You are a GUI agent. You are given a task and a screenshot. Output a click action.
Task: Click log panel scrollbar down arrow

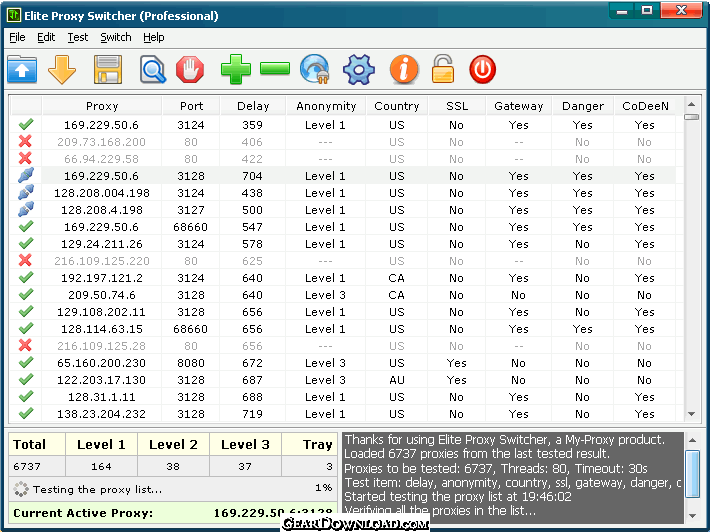(692, 516)
